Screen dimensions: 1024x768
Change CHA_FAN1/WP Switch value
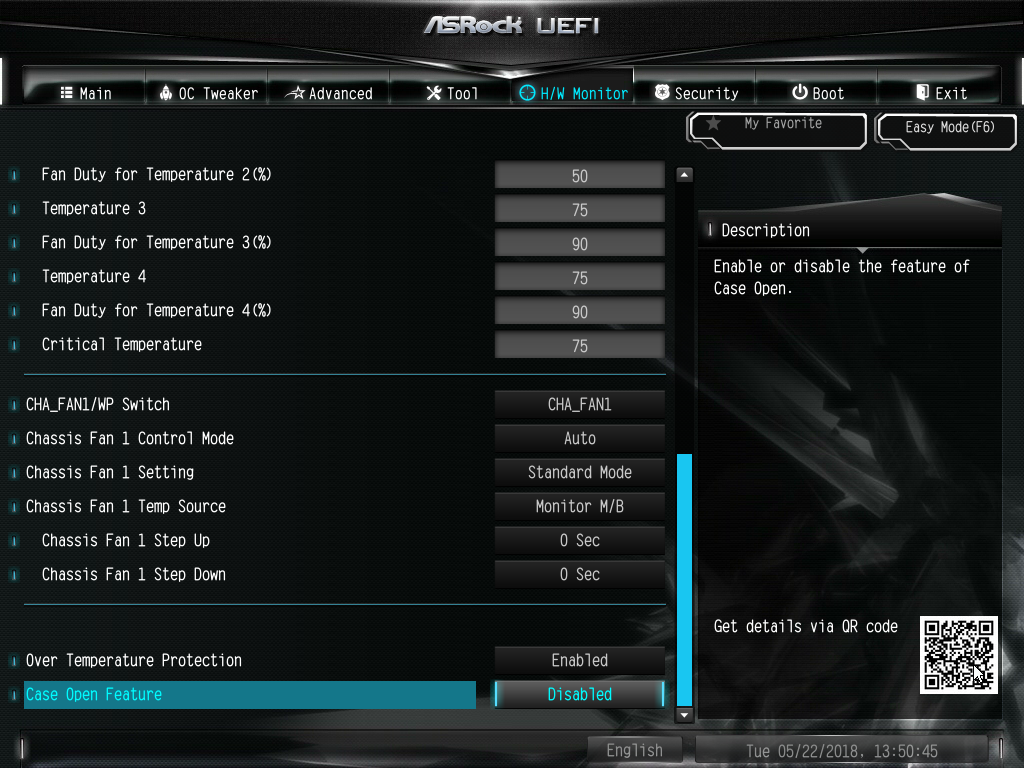(x=579, y=404)
